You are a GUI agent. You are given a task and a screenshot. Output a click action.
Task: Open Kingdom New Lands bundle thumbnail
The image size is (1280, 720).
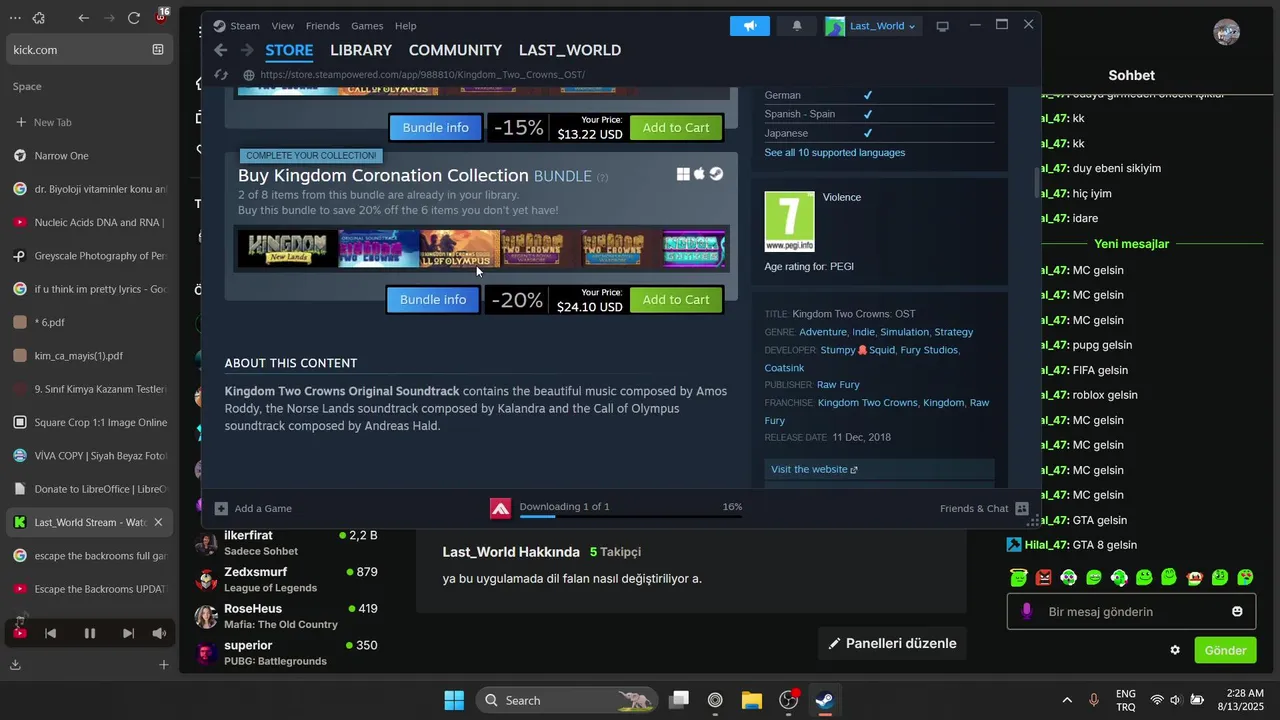point(288,248)
